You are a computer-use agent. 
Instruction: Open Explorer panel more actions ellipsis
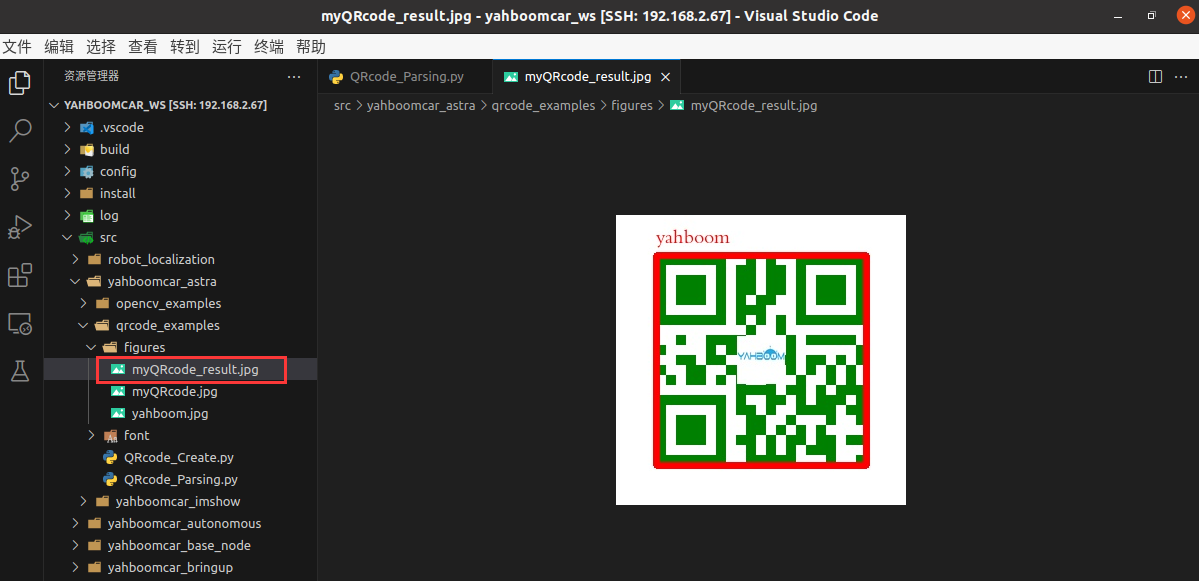(294, 76)
